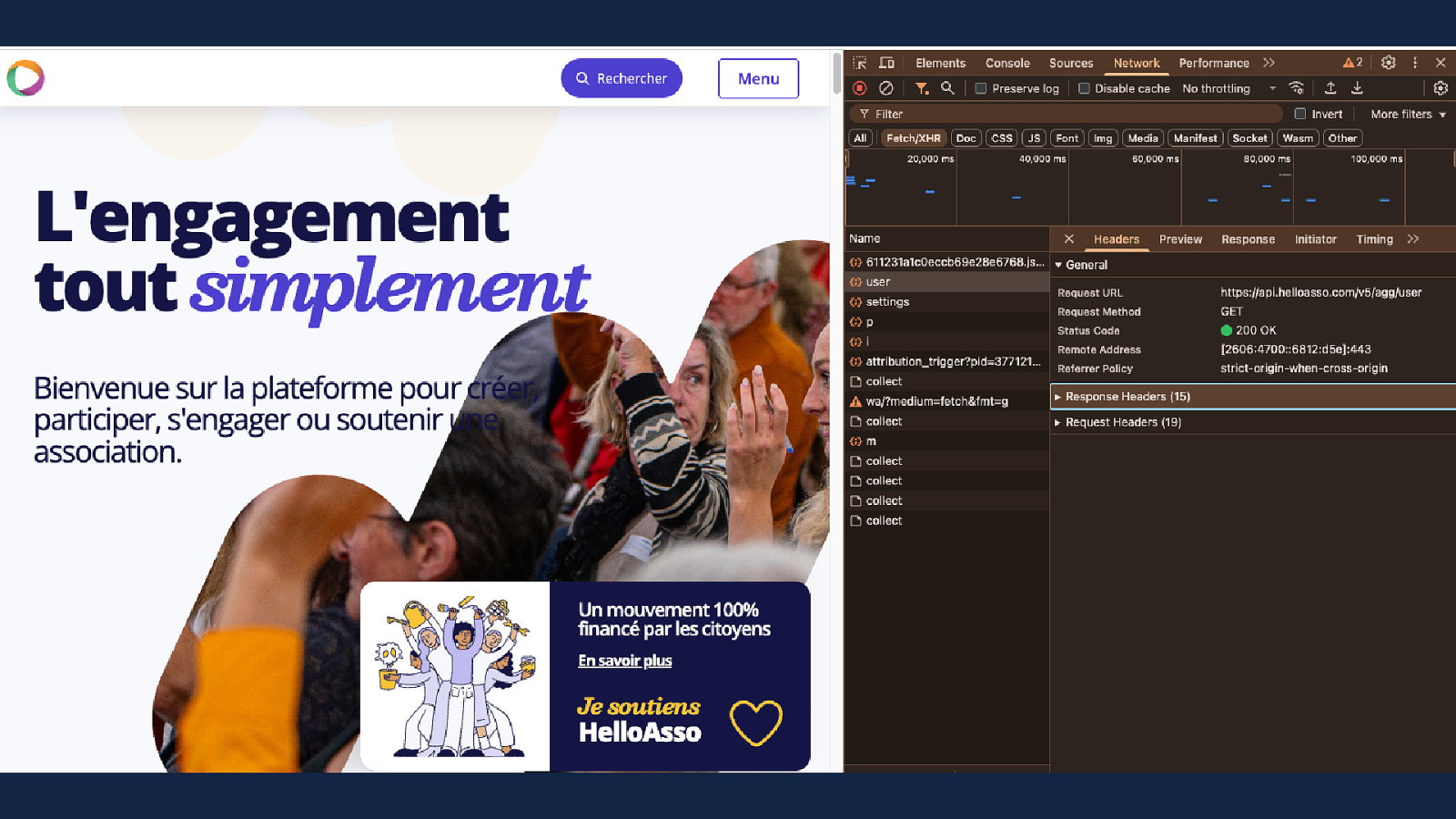Check the Disable cache option
The image size is (1456, 819).
[x=1084, y=89]
